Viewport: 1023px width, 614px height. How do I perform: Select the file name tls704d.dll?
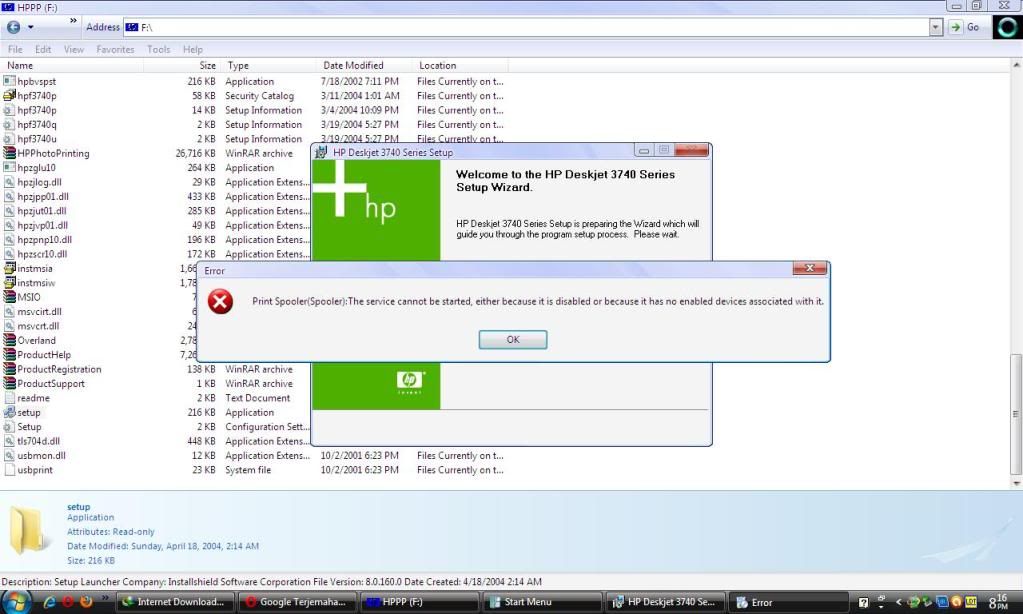[x=38, y=440]
